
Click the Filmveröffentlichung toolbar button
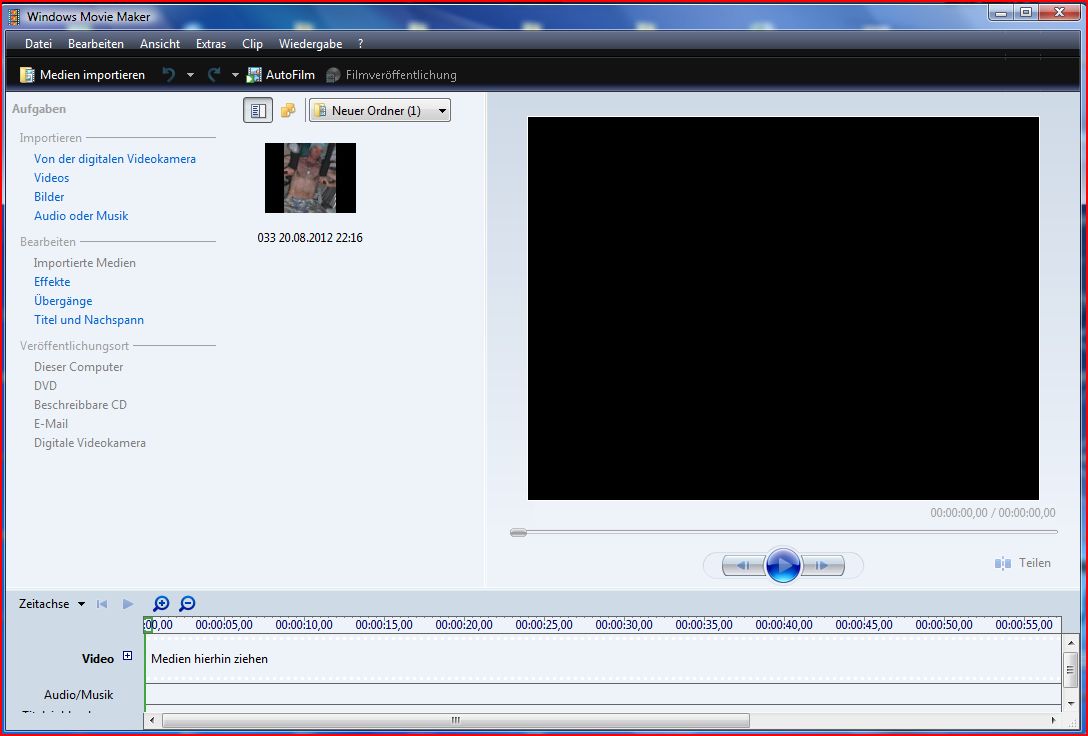click(391, 75)
